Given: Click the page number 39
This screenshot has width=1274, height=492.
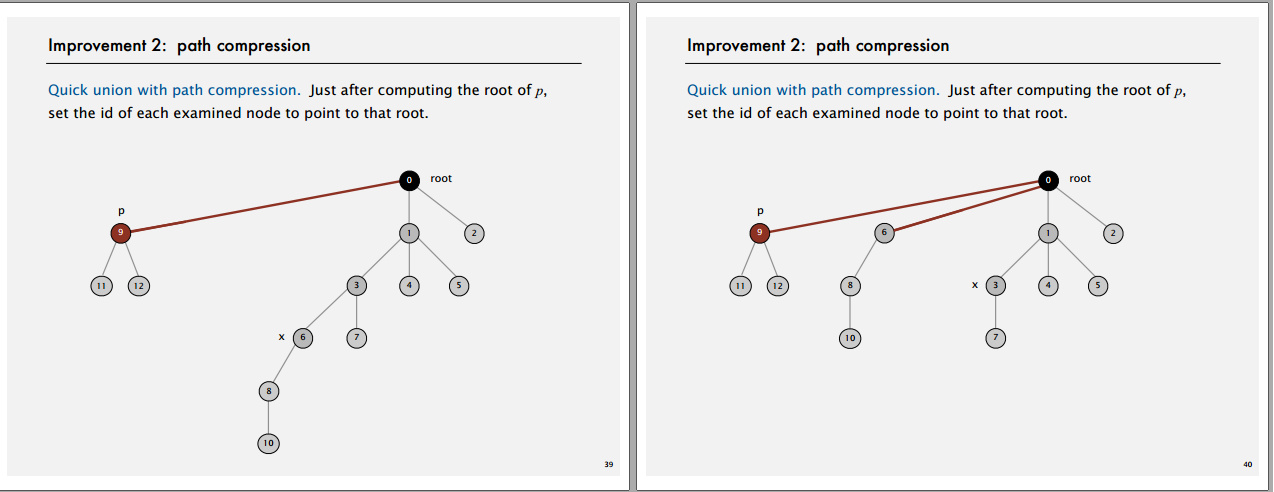Looking at the screenshot, I should click(x=609, y=465).
